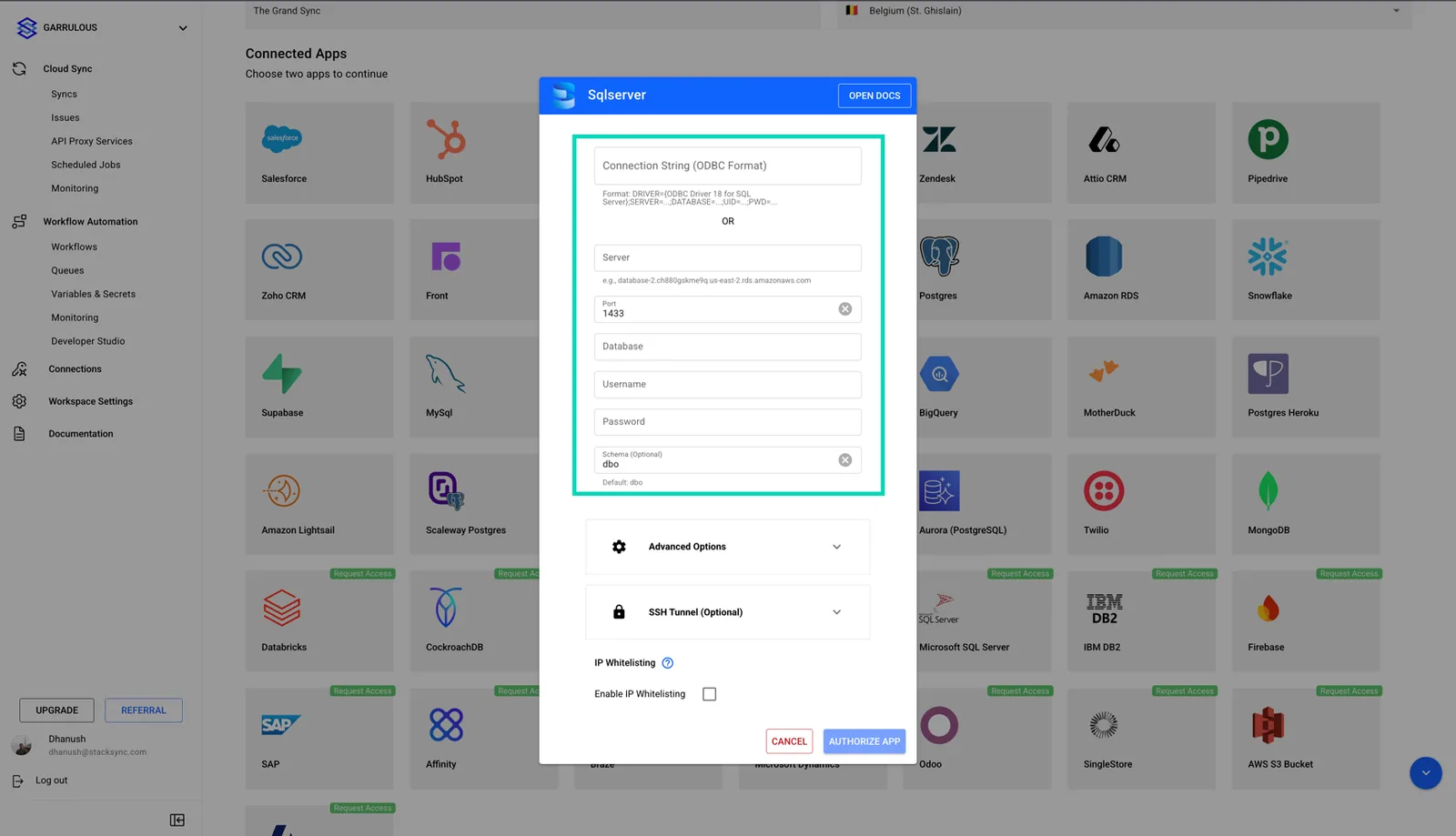Enable IP Whitelisting checkbox
The image size is (1456, 836).
coord(710,694)
